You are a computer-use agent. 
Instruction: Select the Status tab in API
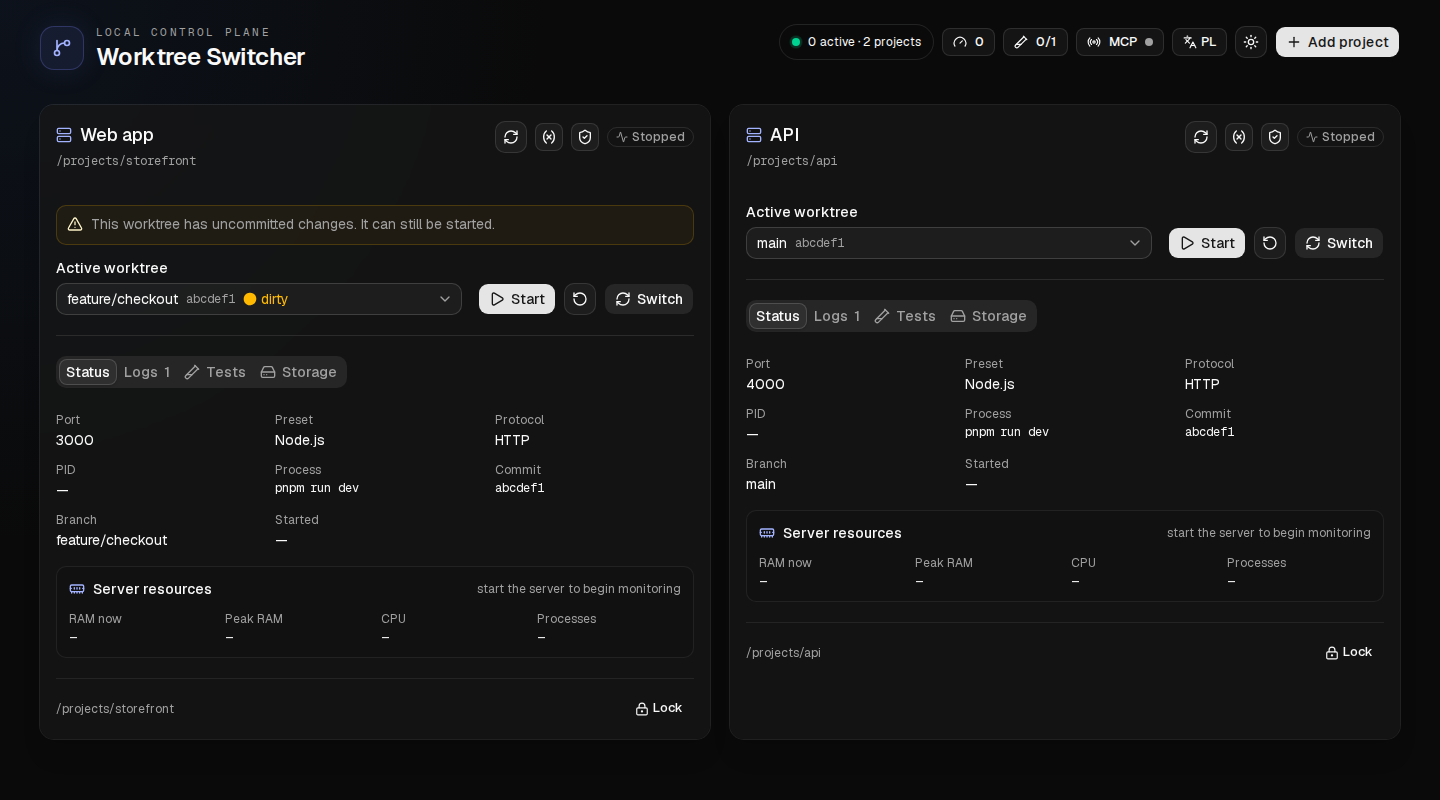[778, 316]
